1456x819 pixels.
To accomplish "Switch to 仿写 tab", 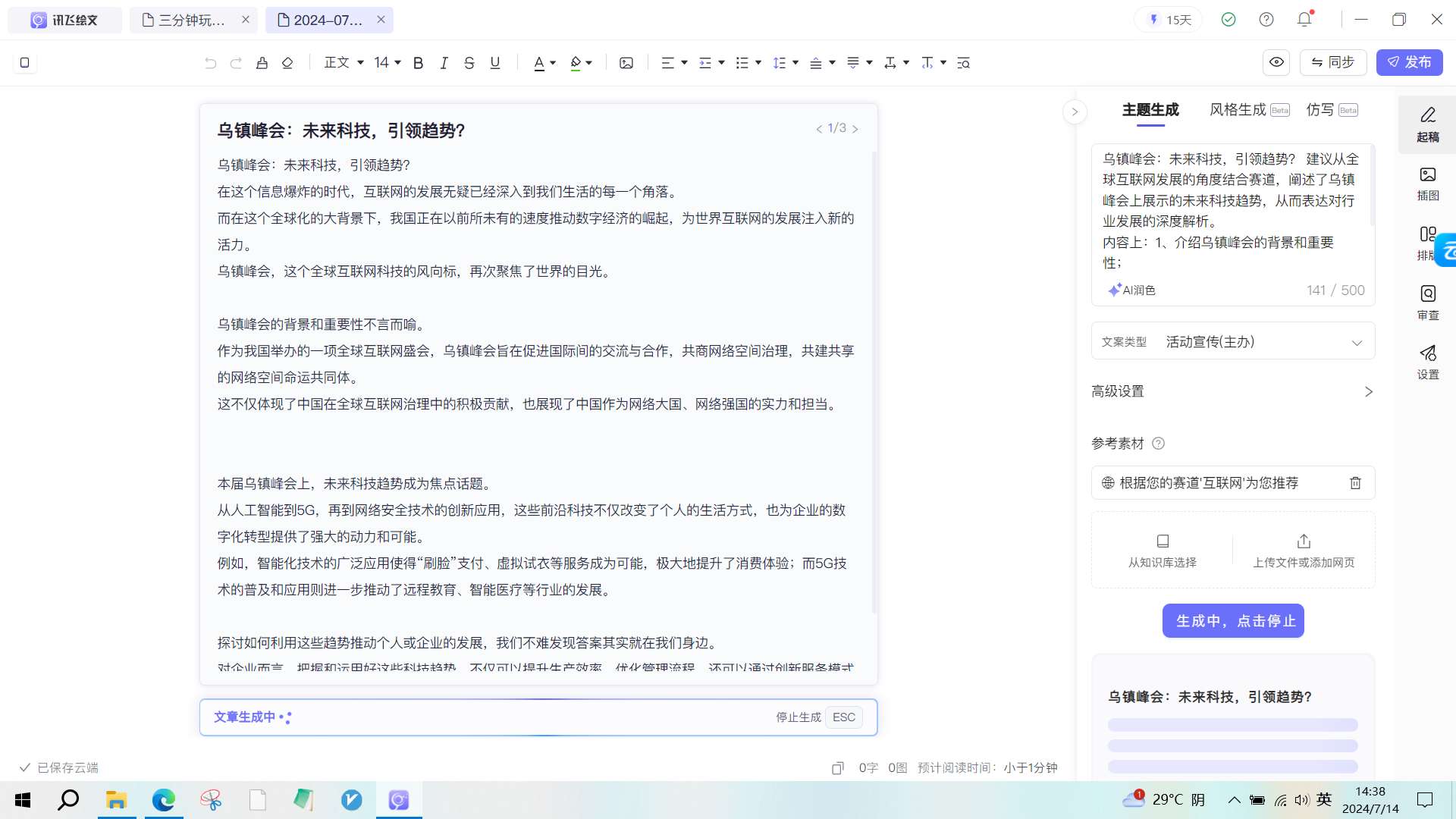I will [1320, 110].
